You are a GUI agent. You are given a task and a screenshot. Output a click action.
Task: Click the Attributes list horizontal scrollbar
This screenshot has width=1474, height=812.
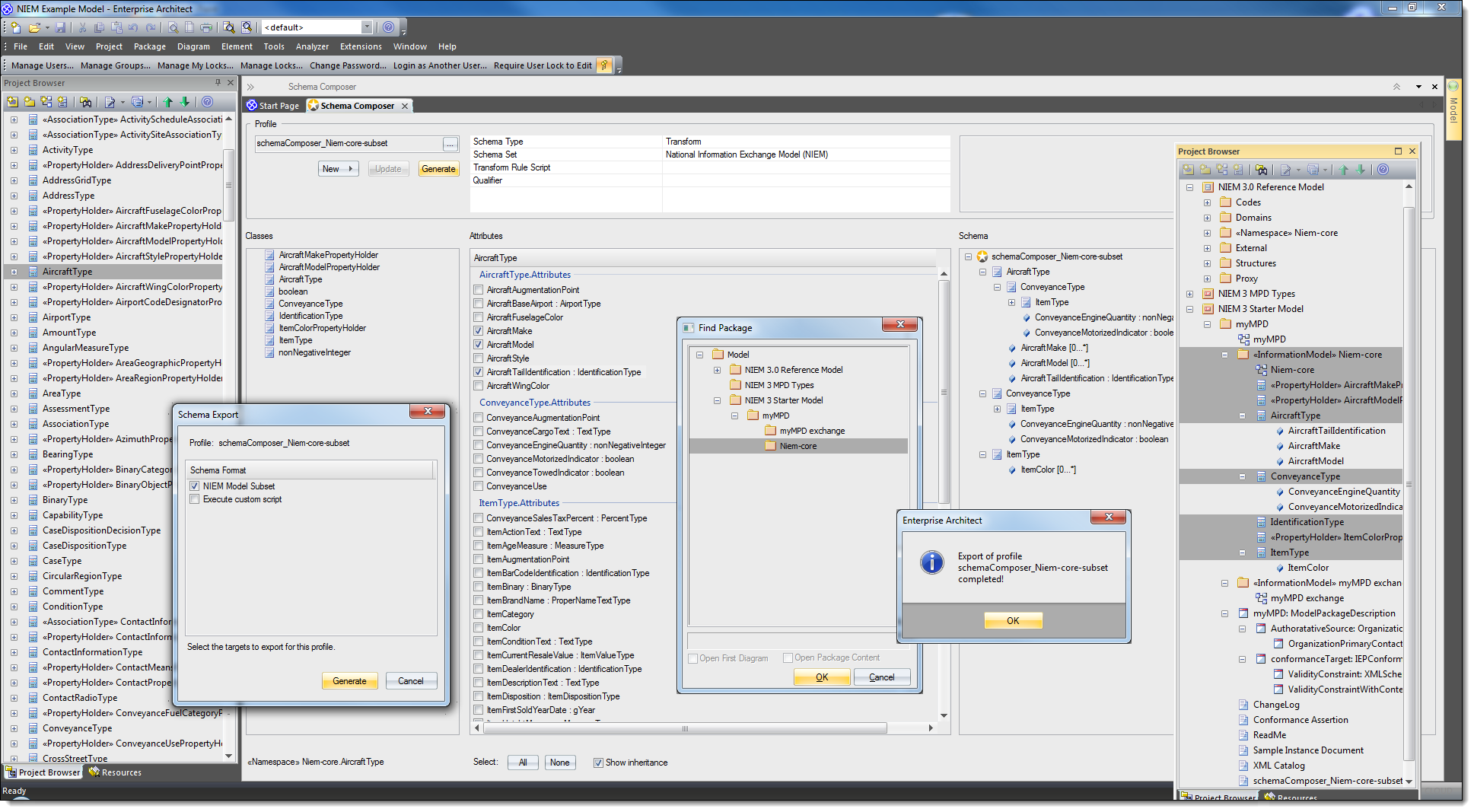685,728
